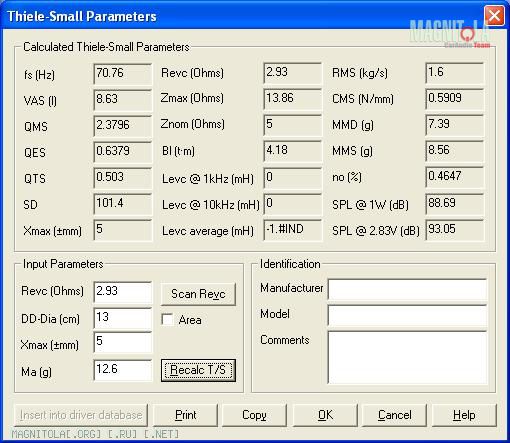510x443 pixels.
Task: Cancel the Thiele-Small dialog
Action: pyautogui.click(x=394, y=415)
